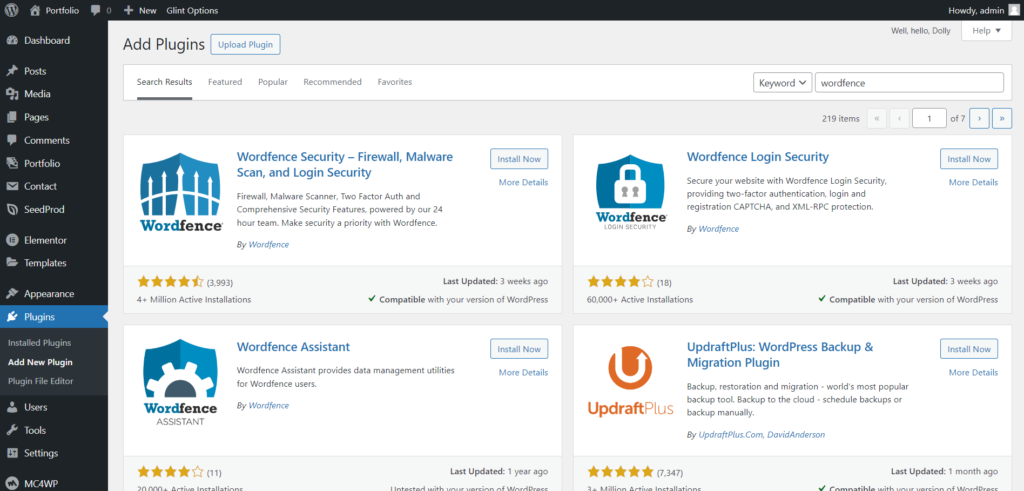The height and width of the screenshot is (491, 1024).
Task: Click the Elementor icon in sidebar
Action: (12, 240)
